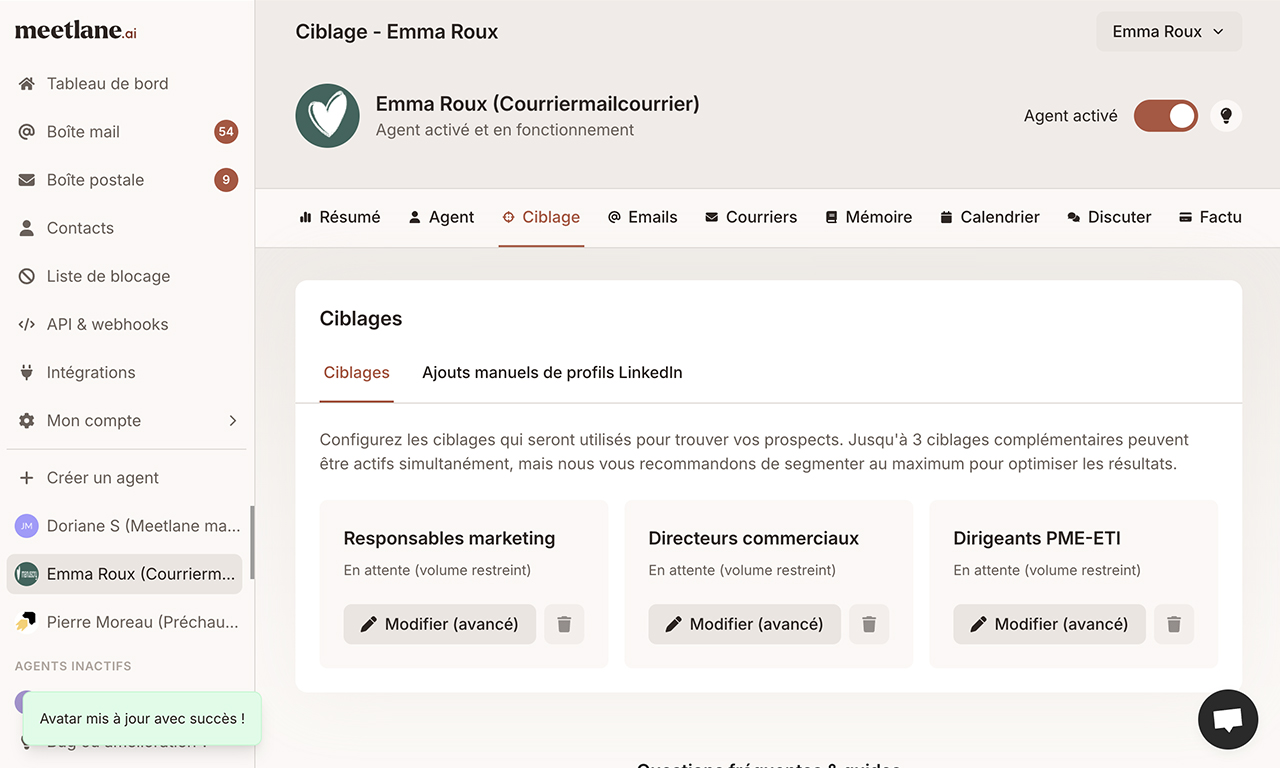Expand Mon compte in the sidebar

94,420
